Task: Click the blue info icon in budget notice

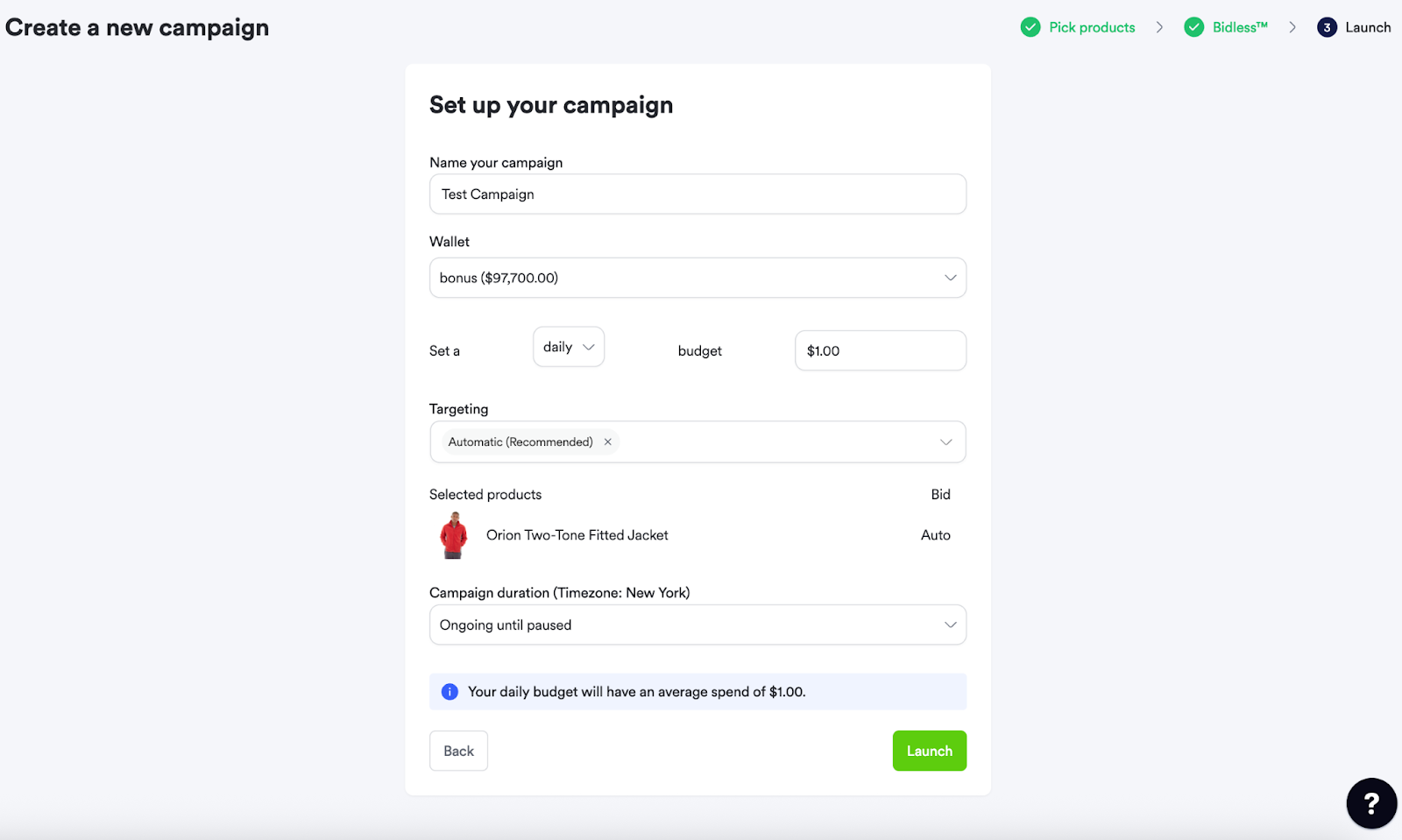Action: click(450, 692)
